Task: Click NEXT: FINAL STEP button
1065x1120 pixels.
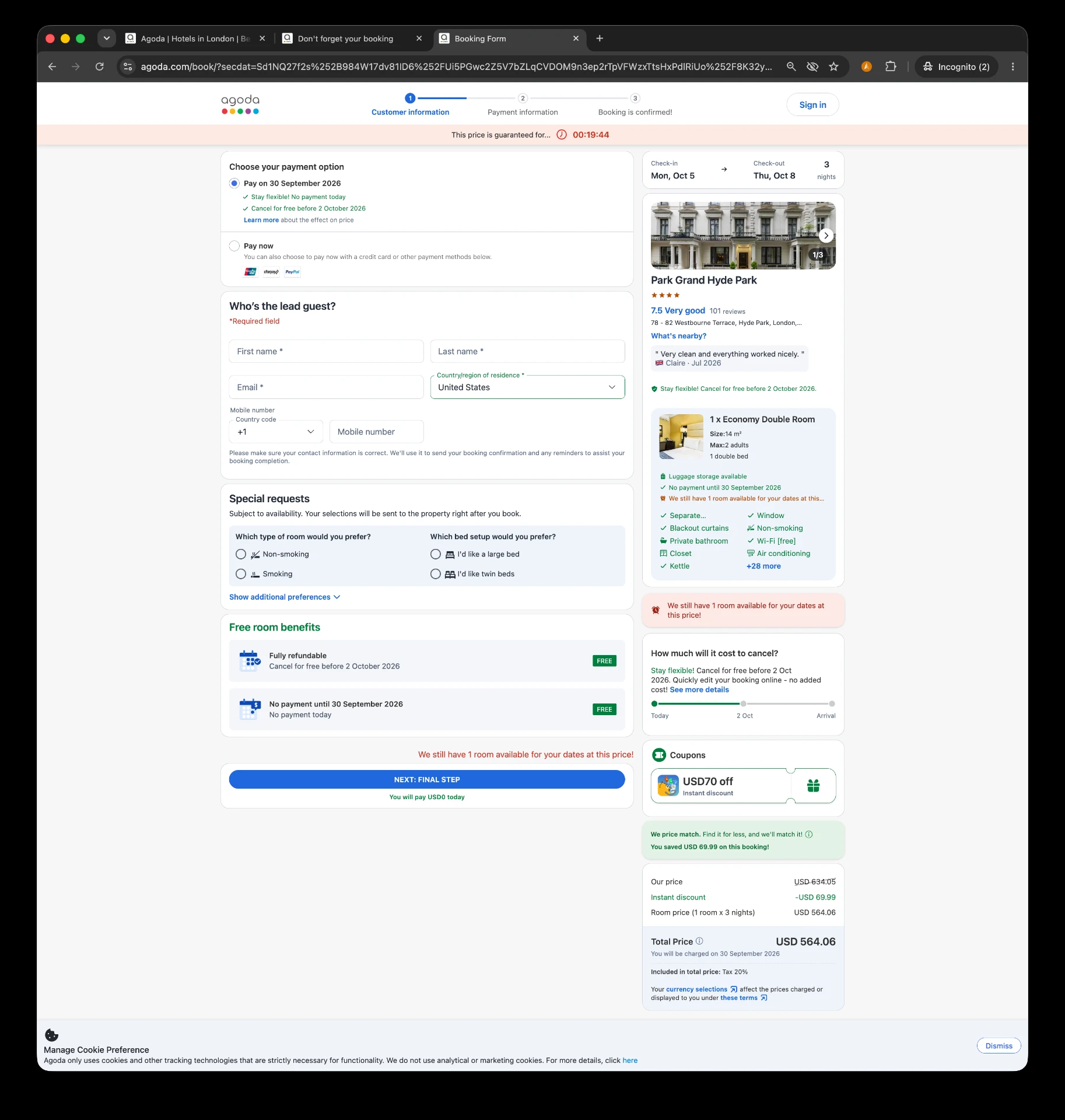Action: [x=427, y=780]
